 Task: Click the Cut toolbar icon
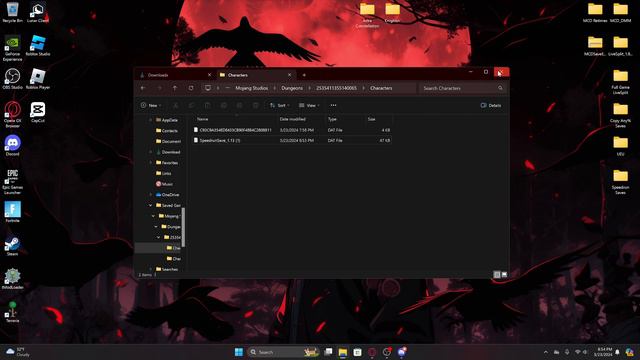[176, 105]
